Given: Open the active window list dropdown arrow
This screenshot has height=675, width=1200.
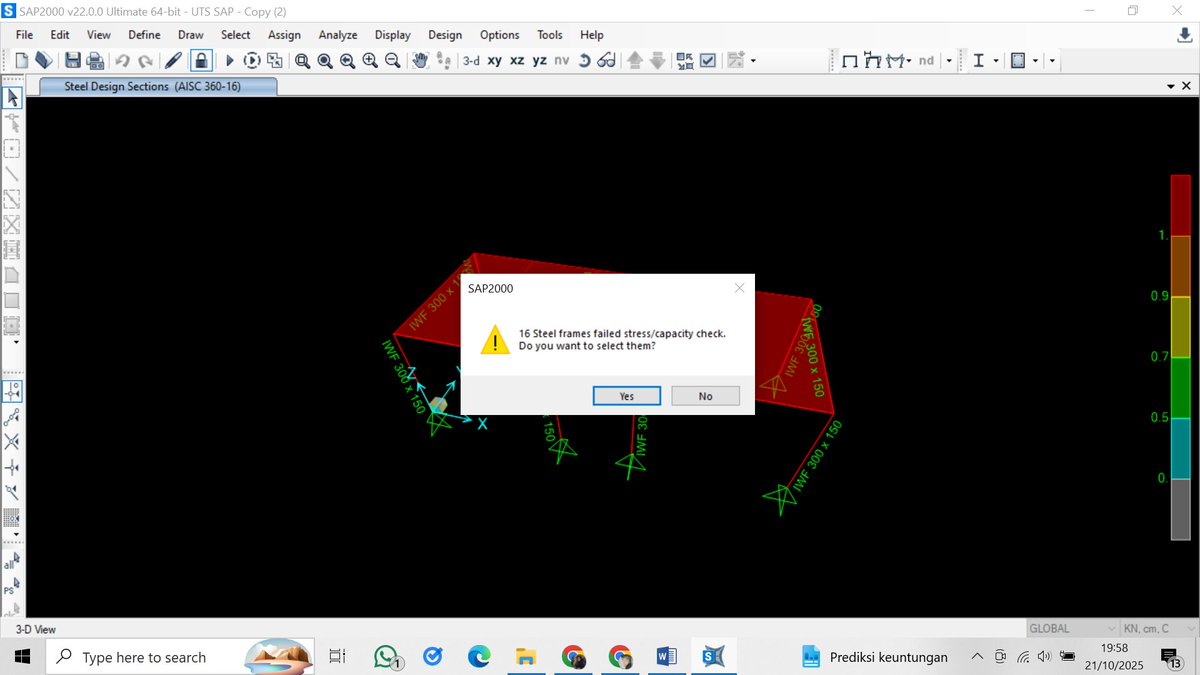Looking at the screenshot, I should click(1171, 87).
